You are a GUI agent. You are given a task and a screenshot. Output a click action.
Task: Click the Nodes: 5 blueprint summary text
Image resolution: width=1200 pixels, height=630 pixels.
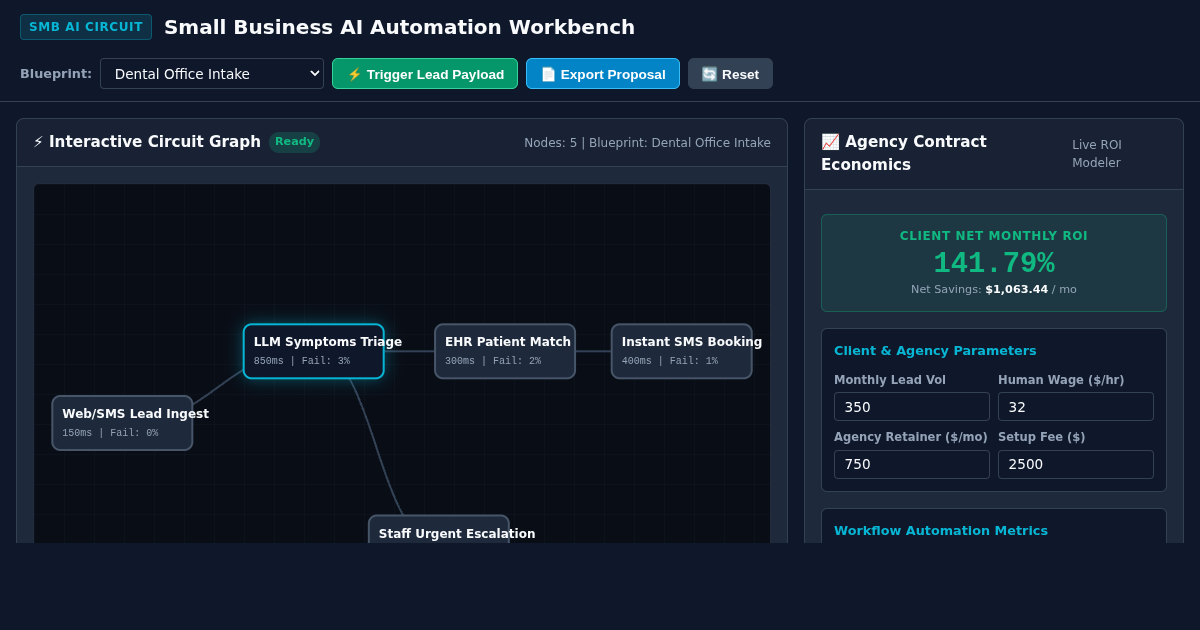coord(647,143)
